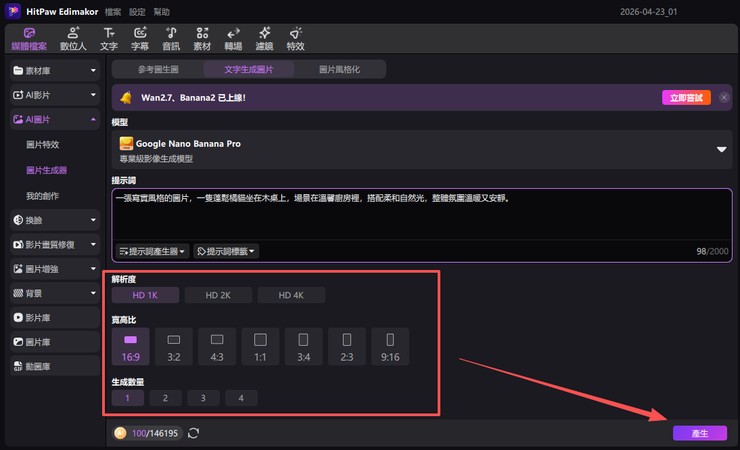Screen dimensions: 740x450
Task: Expand the 換臉 face swap section
Action: [55, 220]
